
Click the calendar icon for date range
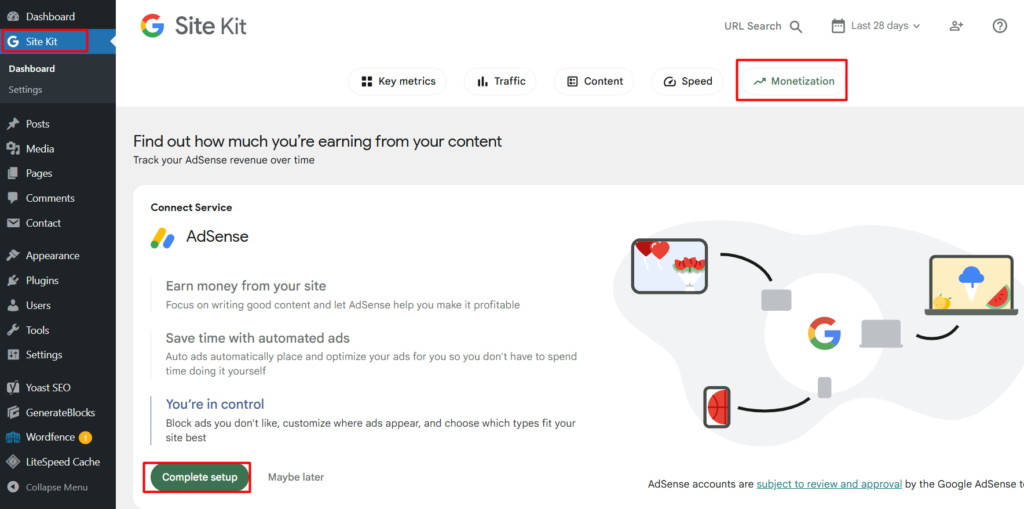[x=838, y=26]
